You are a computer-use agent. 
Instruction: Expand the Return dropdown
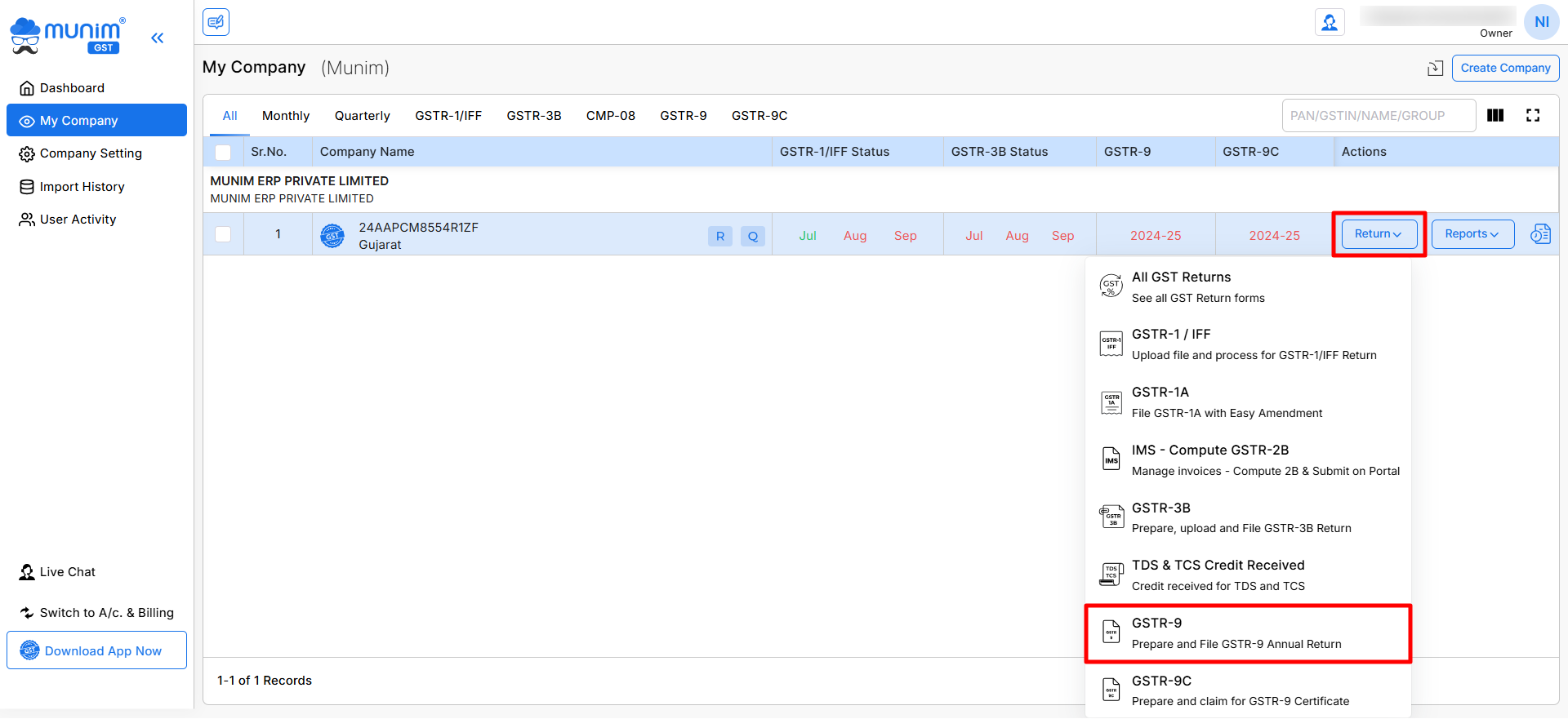click(x=1379, y=234)
